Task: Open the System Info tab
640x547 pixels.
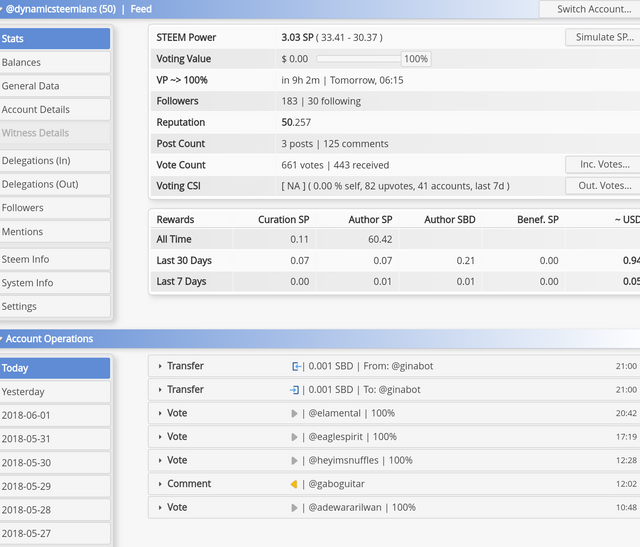Action: tap(55, 283)
